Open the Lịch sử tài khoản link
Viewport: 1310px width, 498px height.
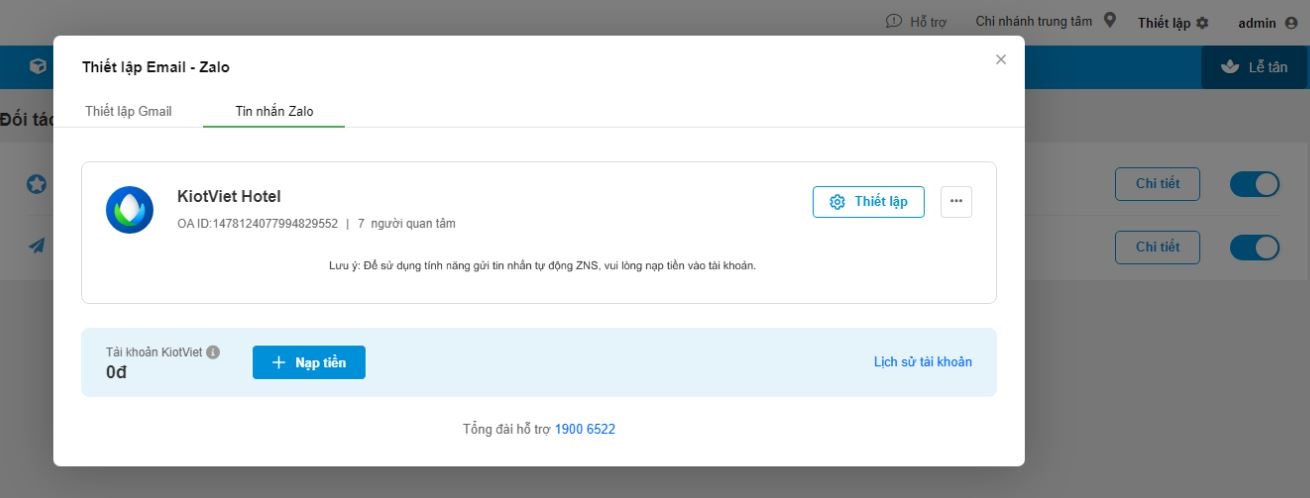(922, 362)
